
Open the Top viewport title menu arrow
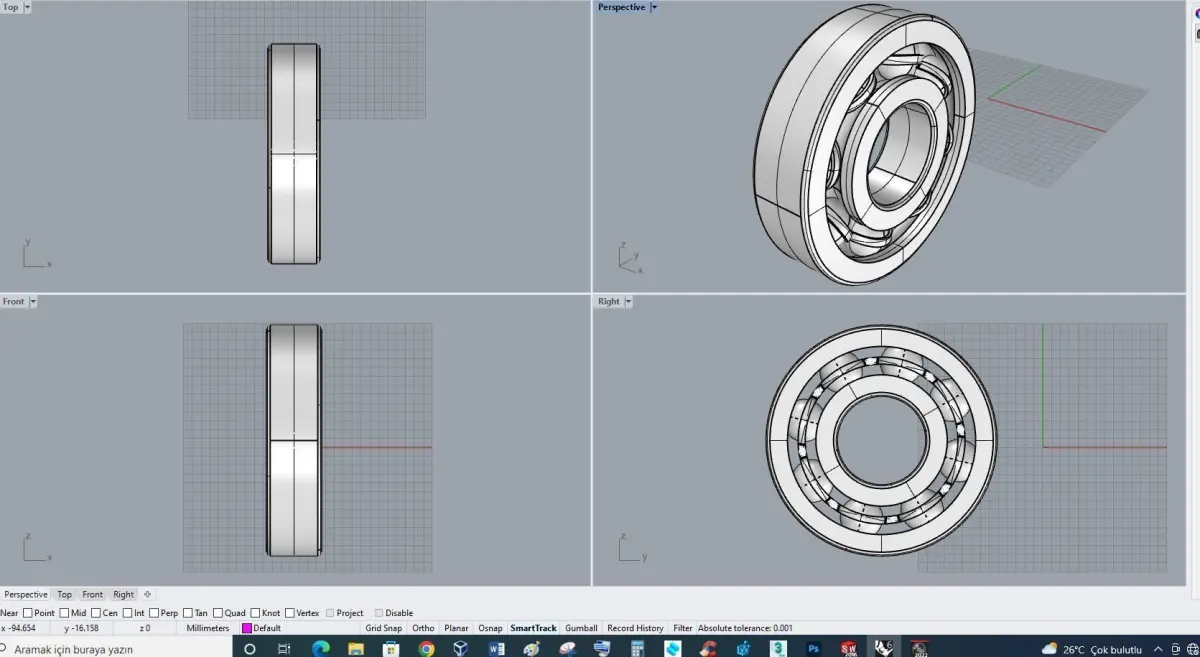[27, 7]
